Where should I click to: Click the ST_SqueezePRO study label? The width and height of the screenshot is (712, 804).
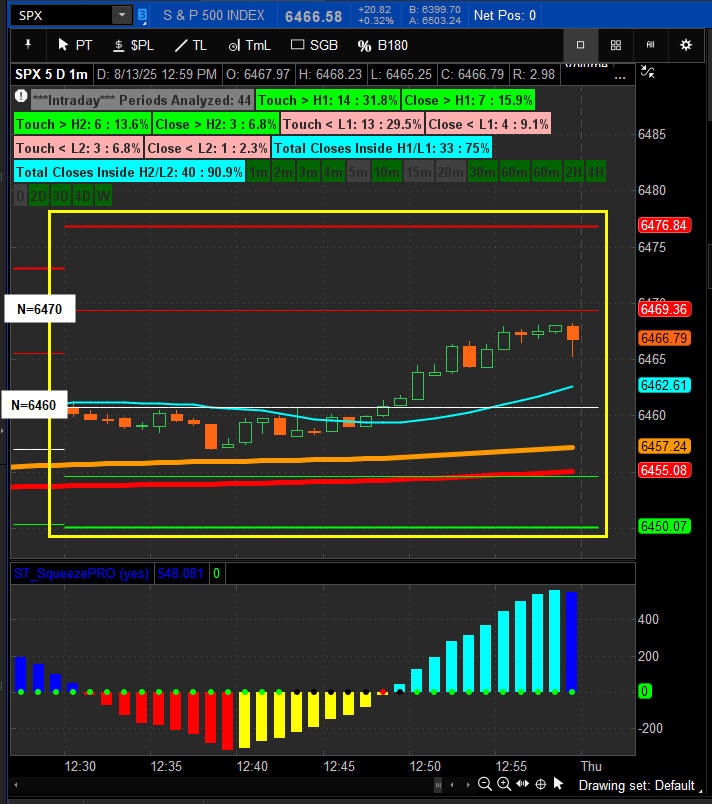tap(81, 573)
